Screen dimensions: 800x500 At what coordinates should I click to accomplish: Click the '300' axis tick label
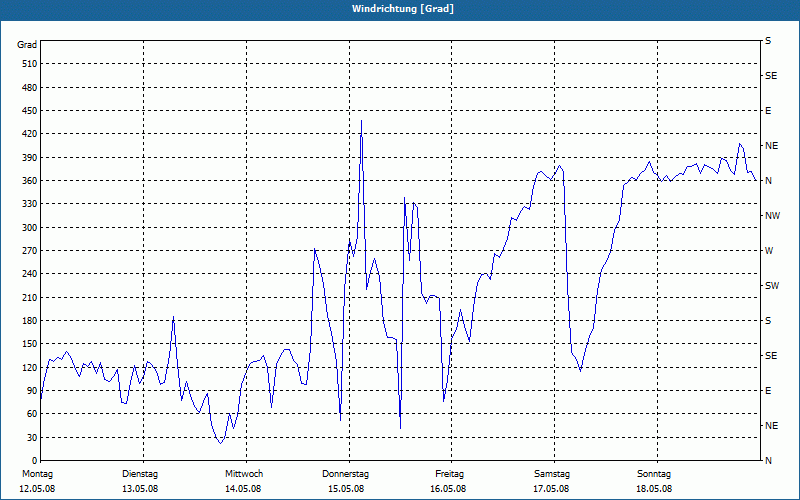tap(30, 228)
